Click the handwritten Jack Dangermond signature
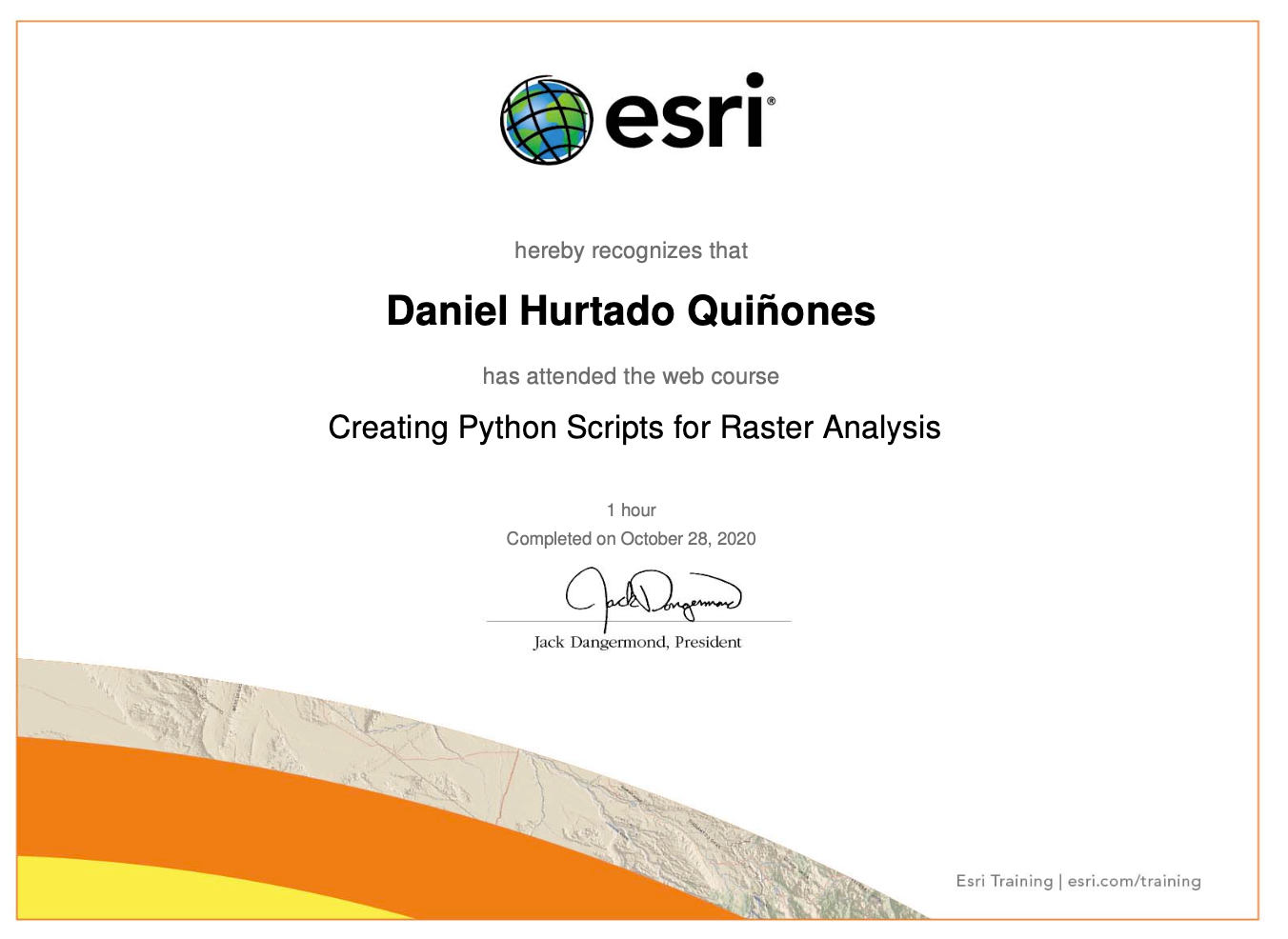 [x=653, y=594]
